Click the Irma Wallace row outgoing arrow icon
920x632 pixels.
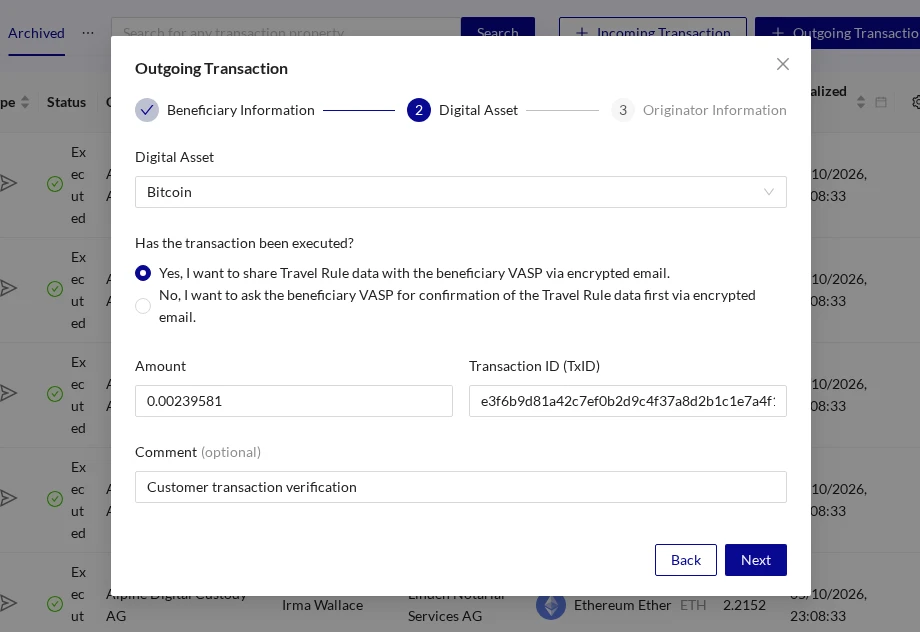pos(8,603)
